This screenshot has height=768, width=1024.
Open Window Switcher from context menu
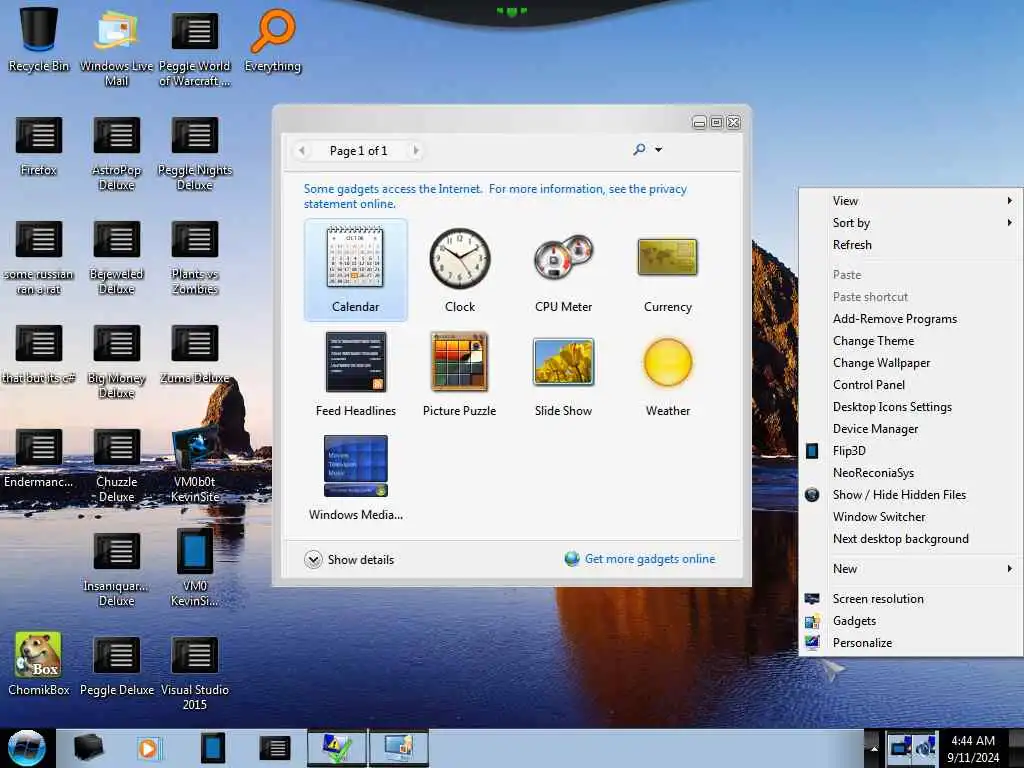point(910,517)
